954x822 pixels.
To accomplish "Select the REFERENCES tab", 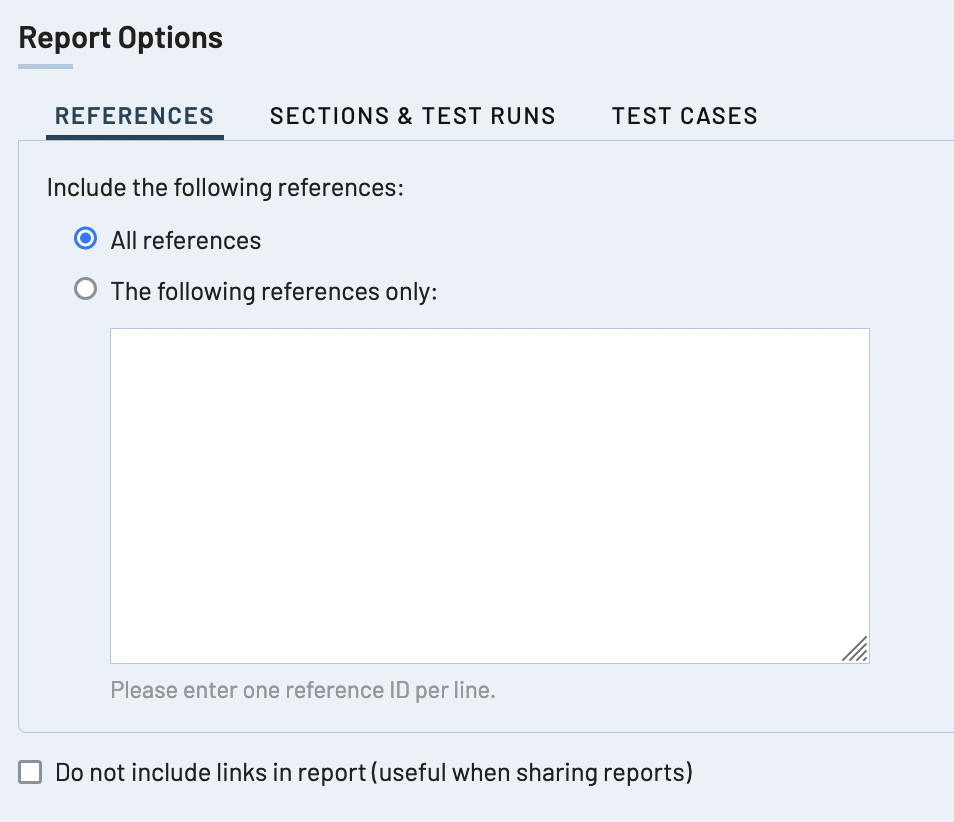I will (134, 115).
